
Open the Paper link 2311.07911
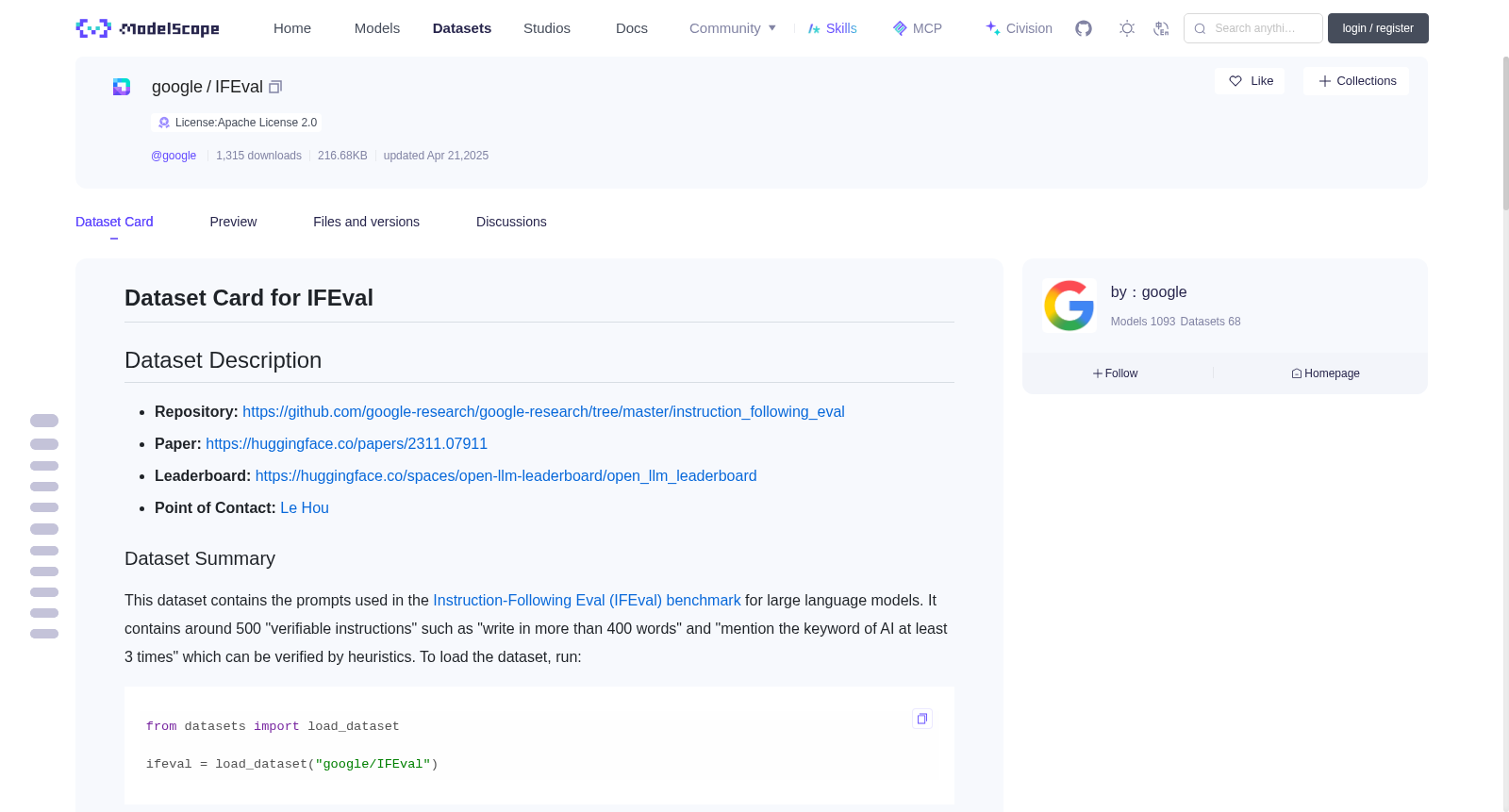(346, 444)
